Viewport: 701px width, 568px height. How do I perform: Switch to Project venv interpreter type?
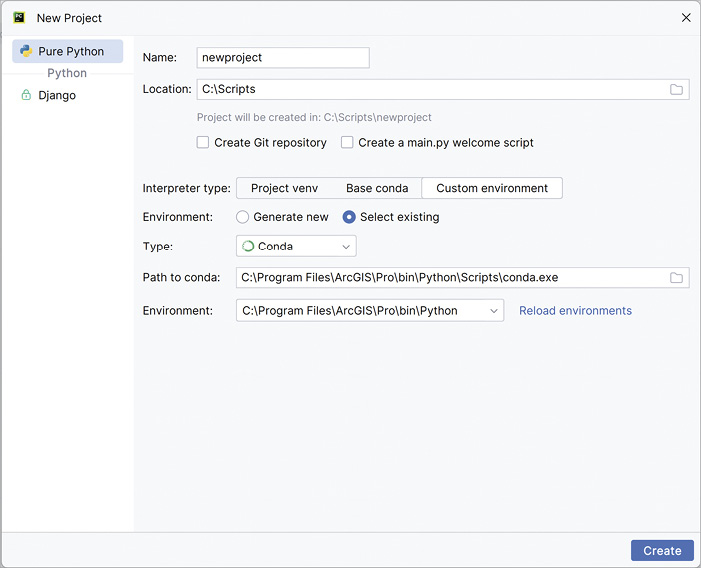point(284,188)
